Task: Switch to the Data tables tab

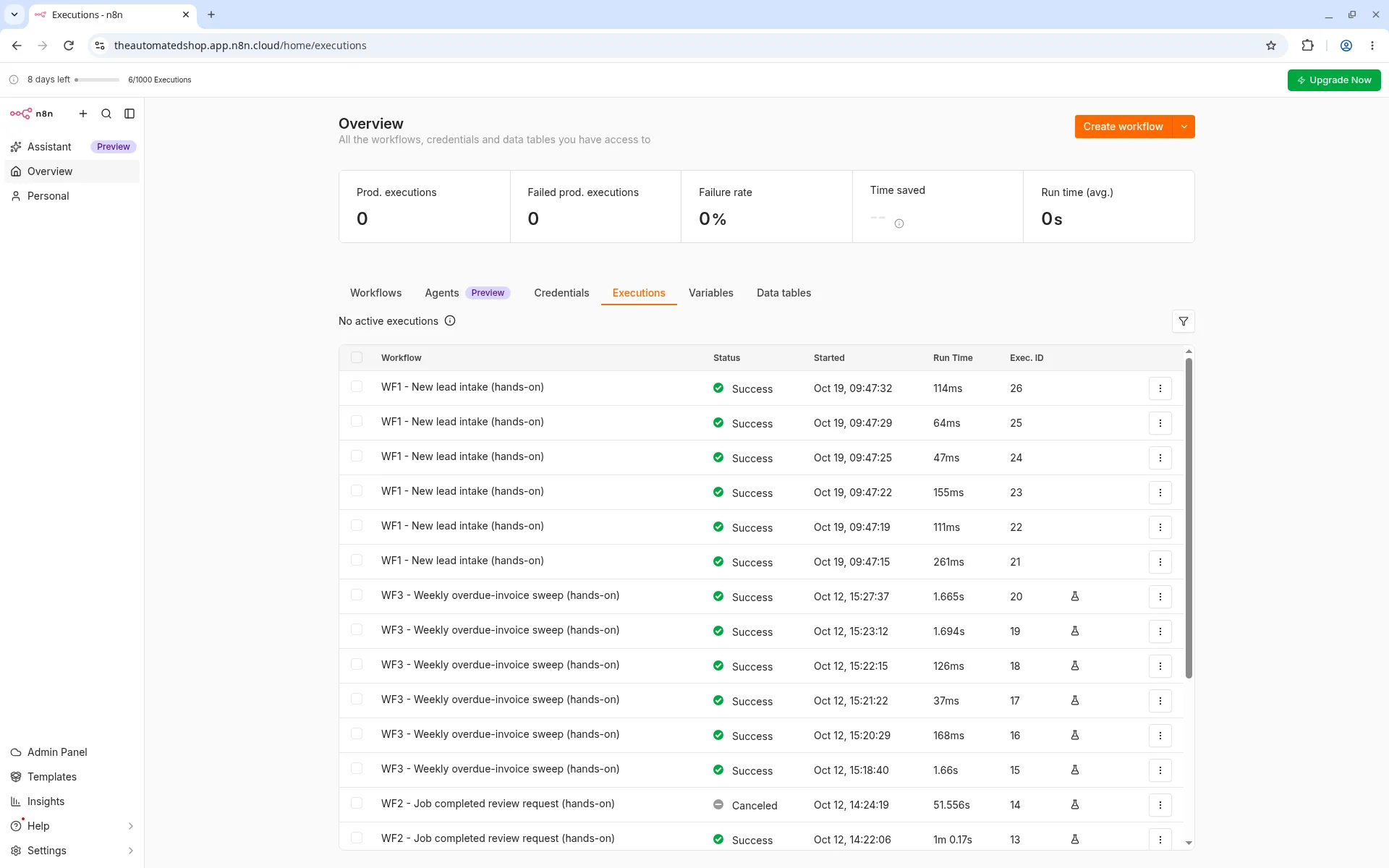Action: (783, 293)
